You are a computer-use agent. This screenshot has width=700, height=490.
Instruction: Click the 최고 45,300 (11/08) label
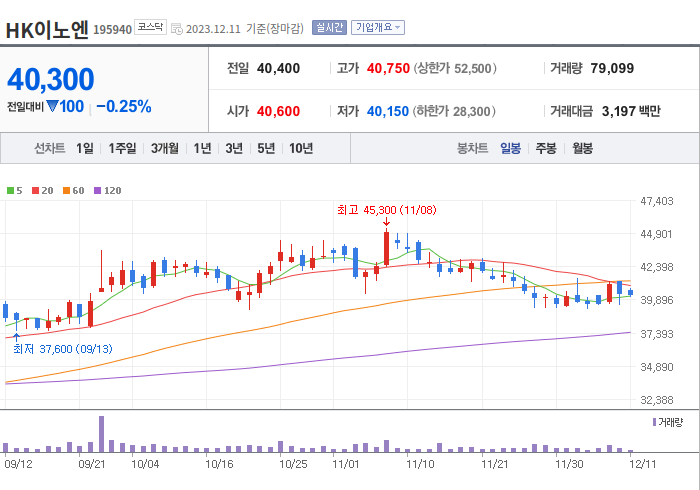[x=387, y=210]
